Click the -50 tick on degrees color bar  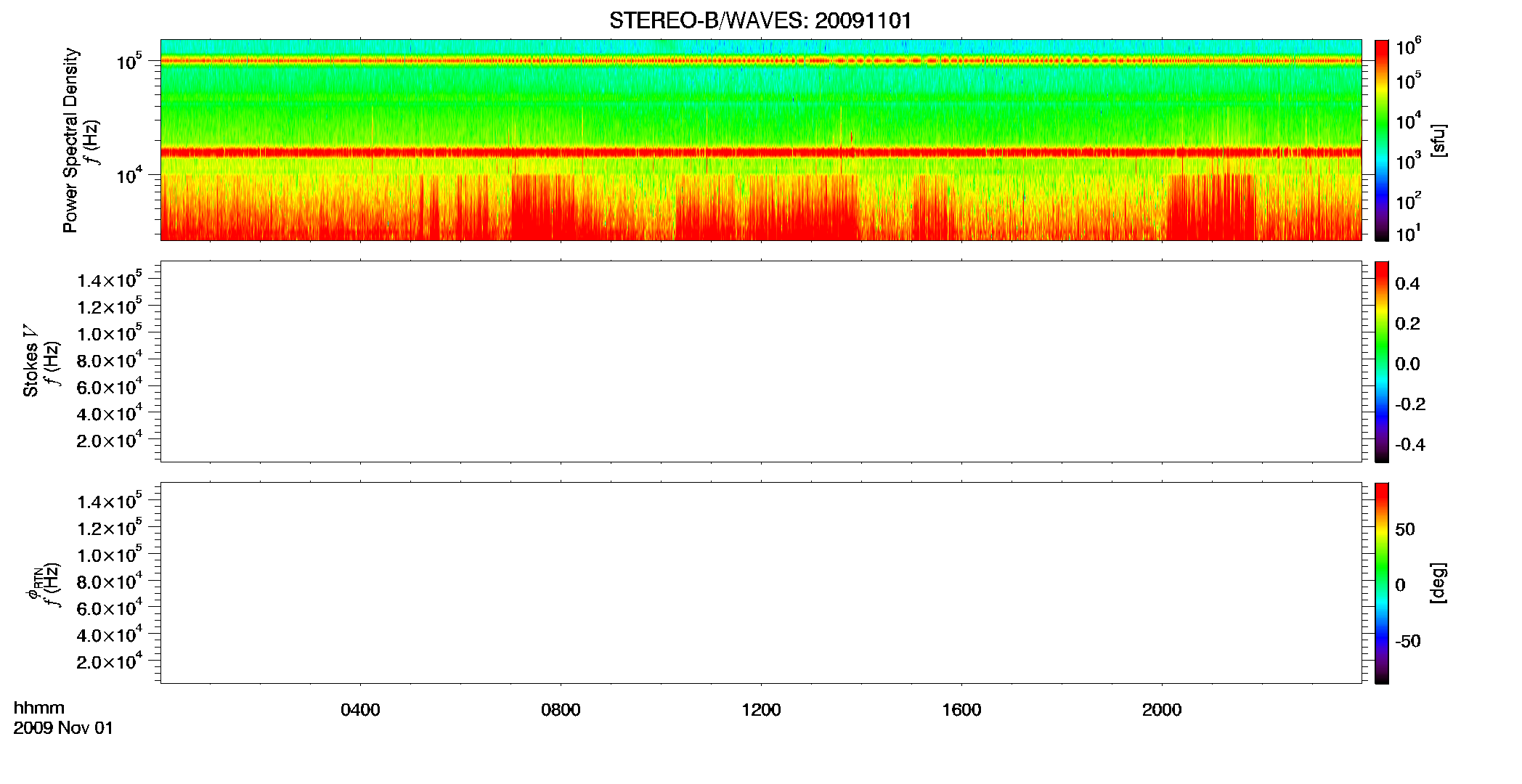tap(1407, 642)
